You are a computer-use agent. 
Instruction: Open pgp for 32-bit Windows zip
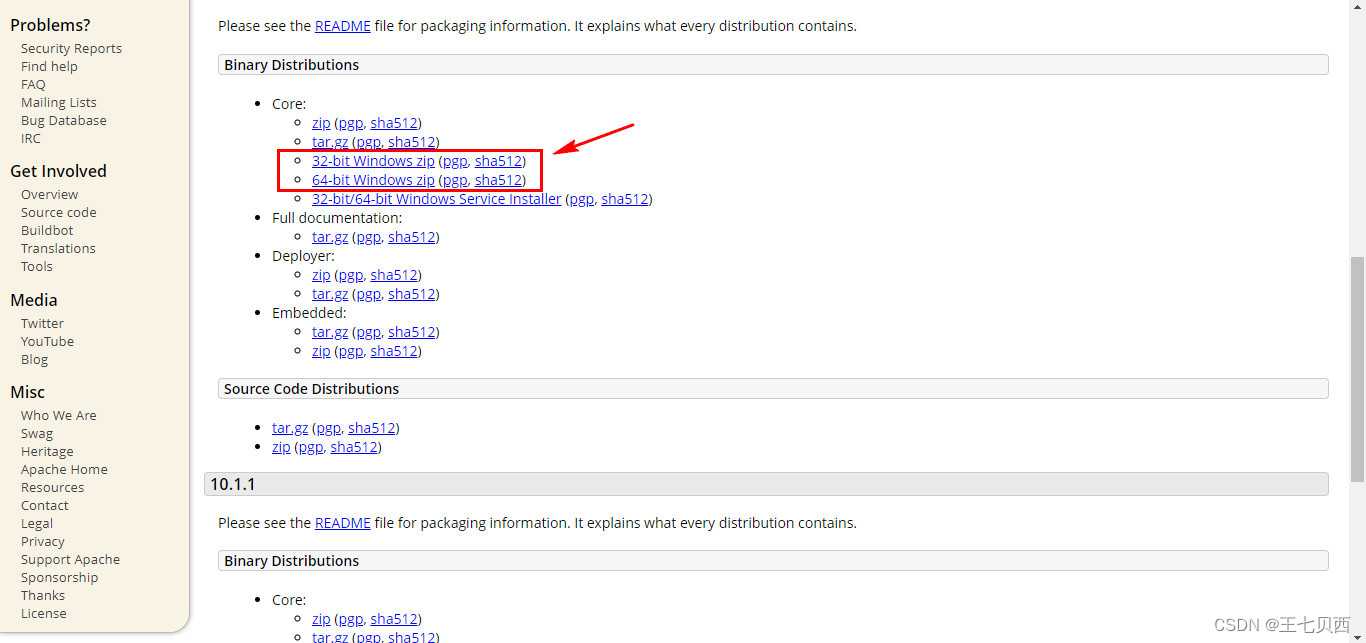point(455,161)
